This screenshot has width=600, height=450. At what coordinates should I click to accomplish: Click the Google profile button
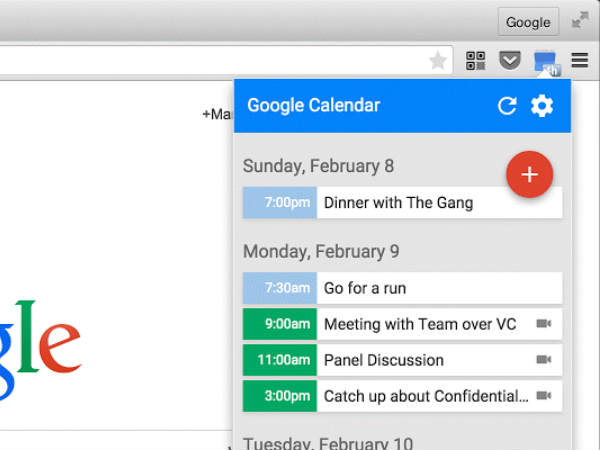point(528,22)
